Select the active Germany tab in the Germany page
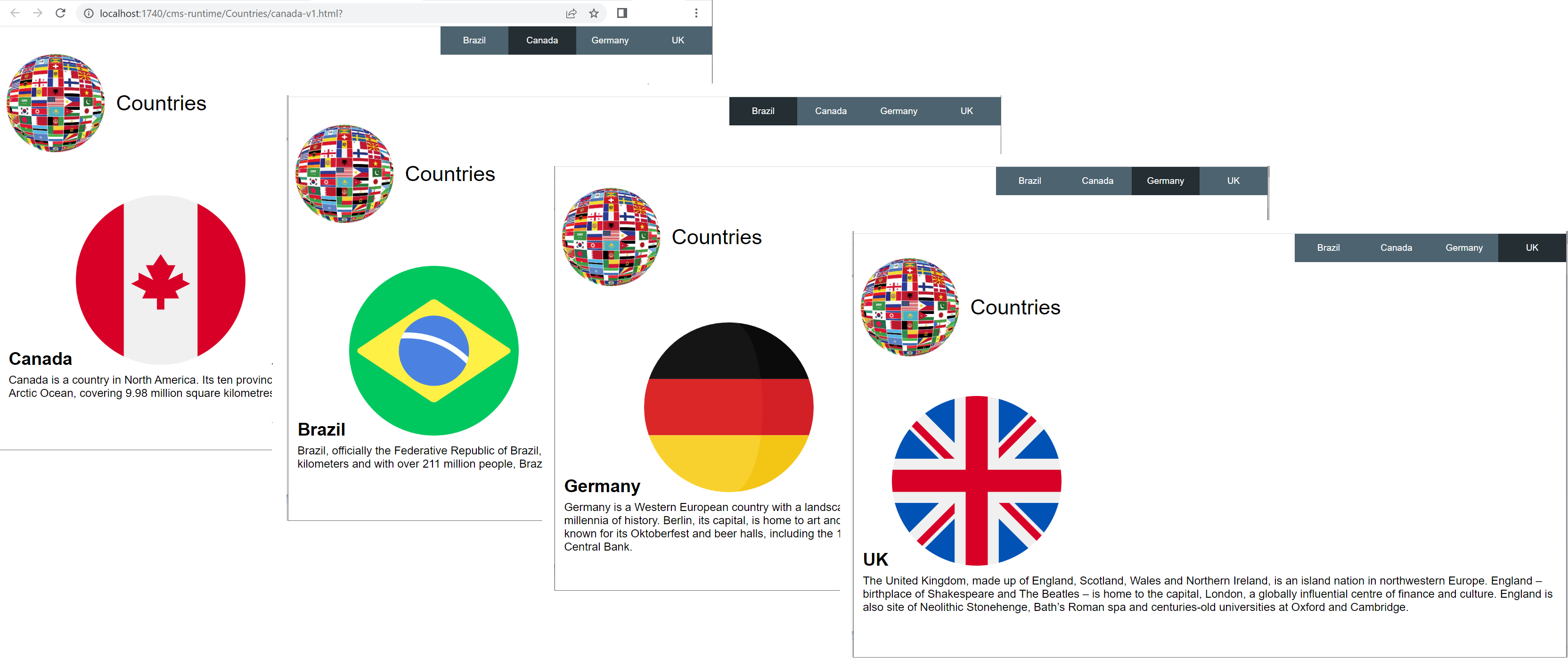The height and width of the screenshot is (659, 1568). coord(1165,181)
